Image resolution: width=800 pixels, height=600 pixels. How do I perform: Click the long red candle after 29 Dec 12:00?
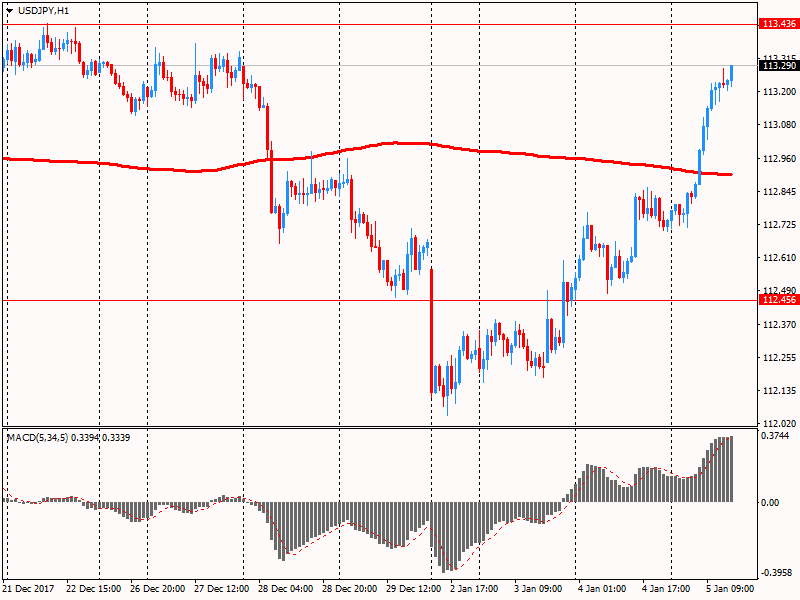[432, 330]
